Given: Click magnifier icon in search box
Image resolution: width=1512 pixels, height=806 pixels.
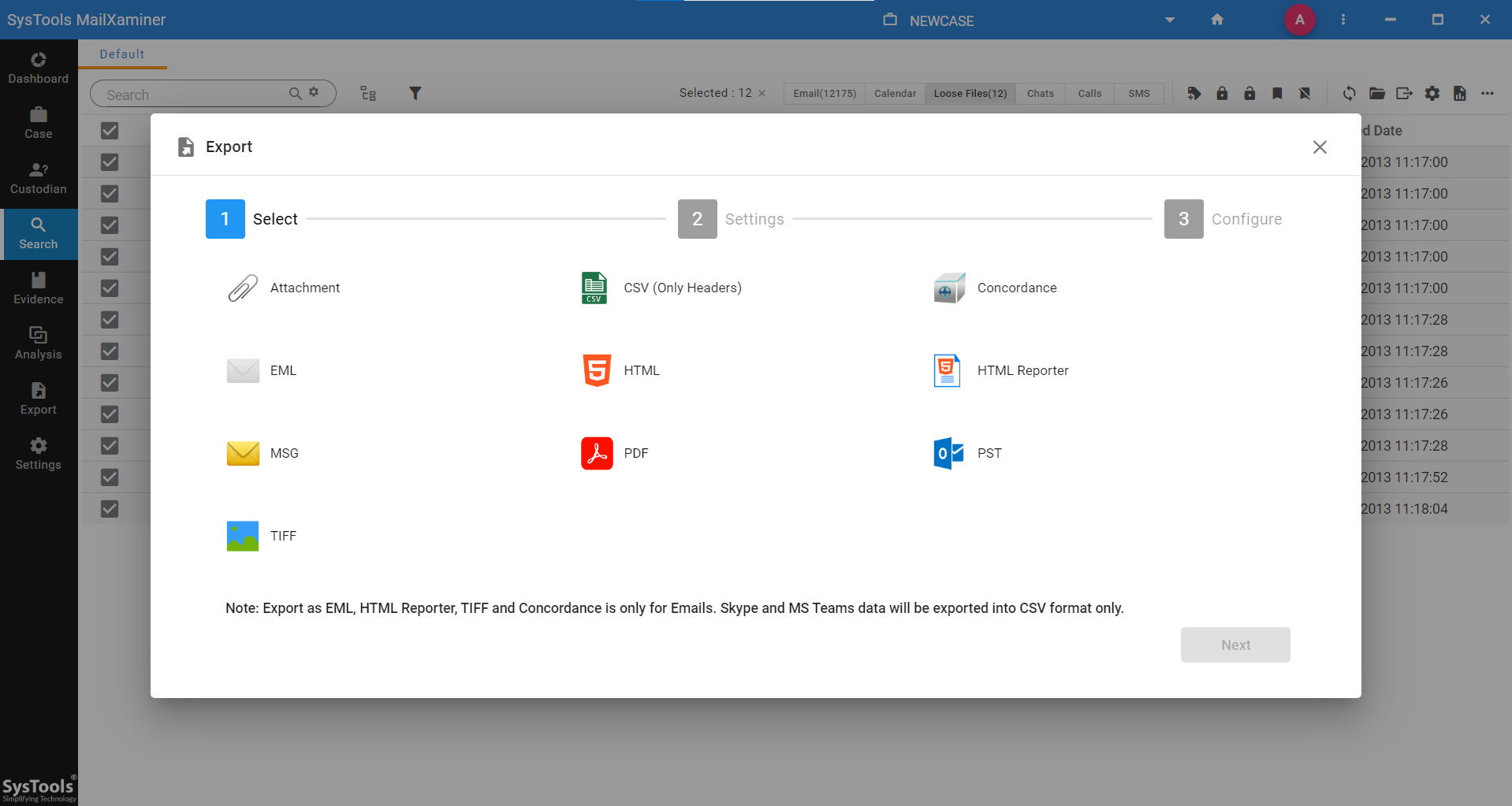Looking at the screenshot, I should click(x=296, y=94).
